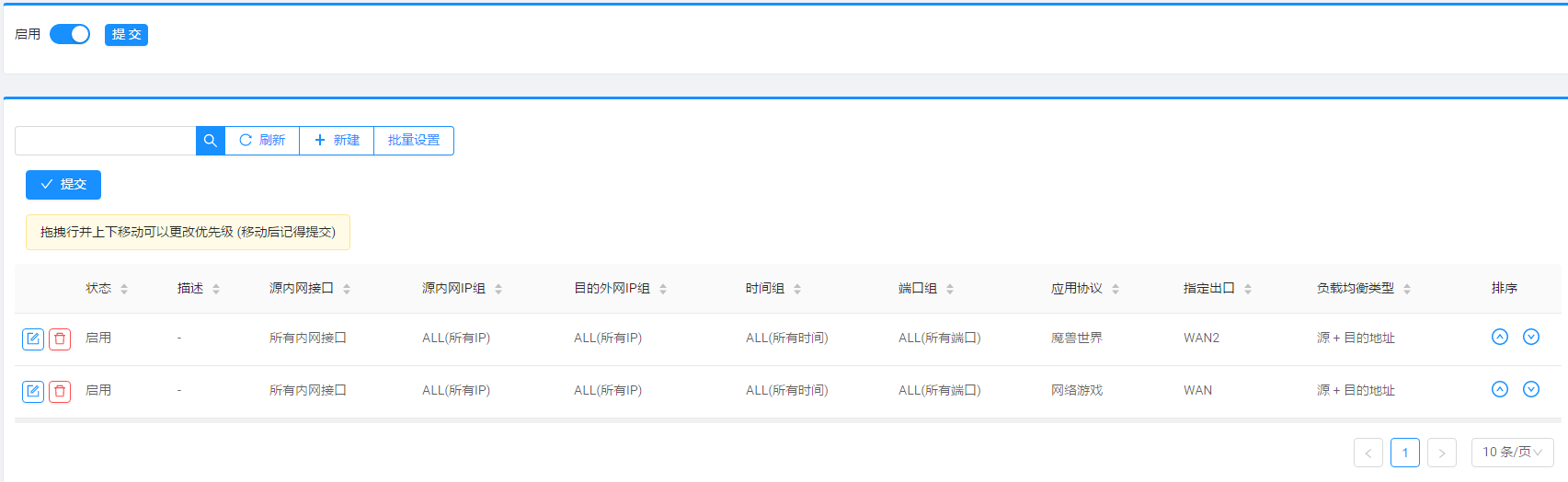Open 批量设置 batch settings

click(414, 141)
